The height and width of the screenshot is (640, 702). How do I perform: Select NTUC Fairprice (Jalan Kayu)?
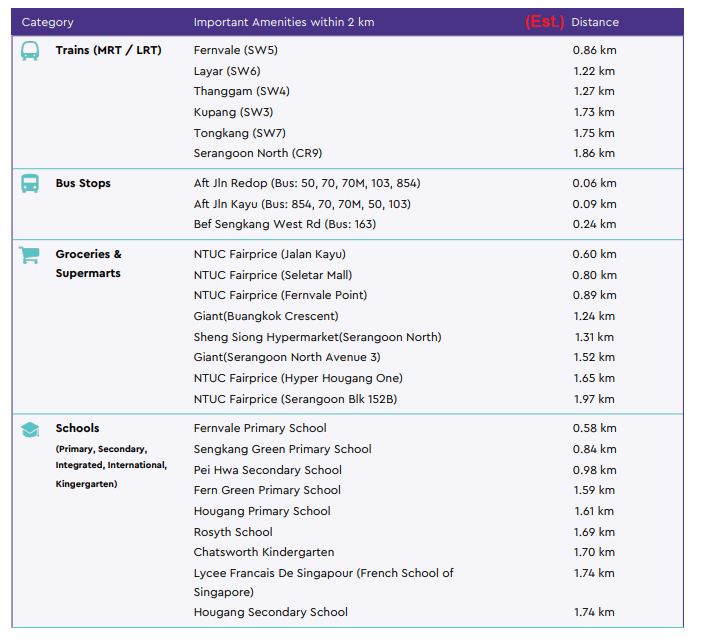click(x=270, y=254)
